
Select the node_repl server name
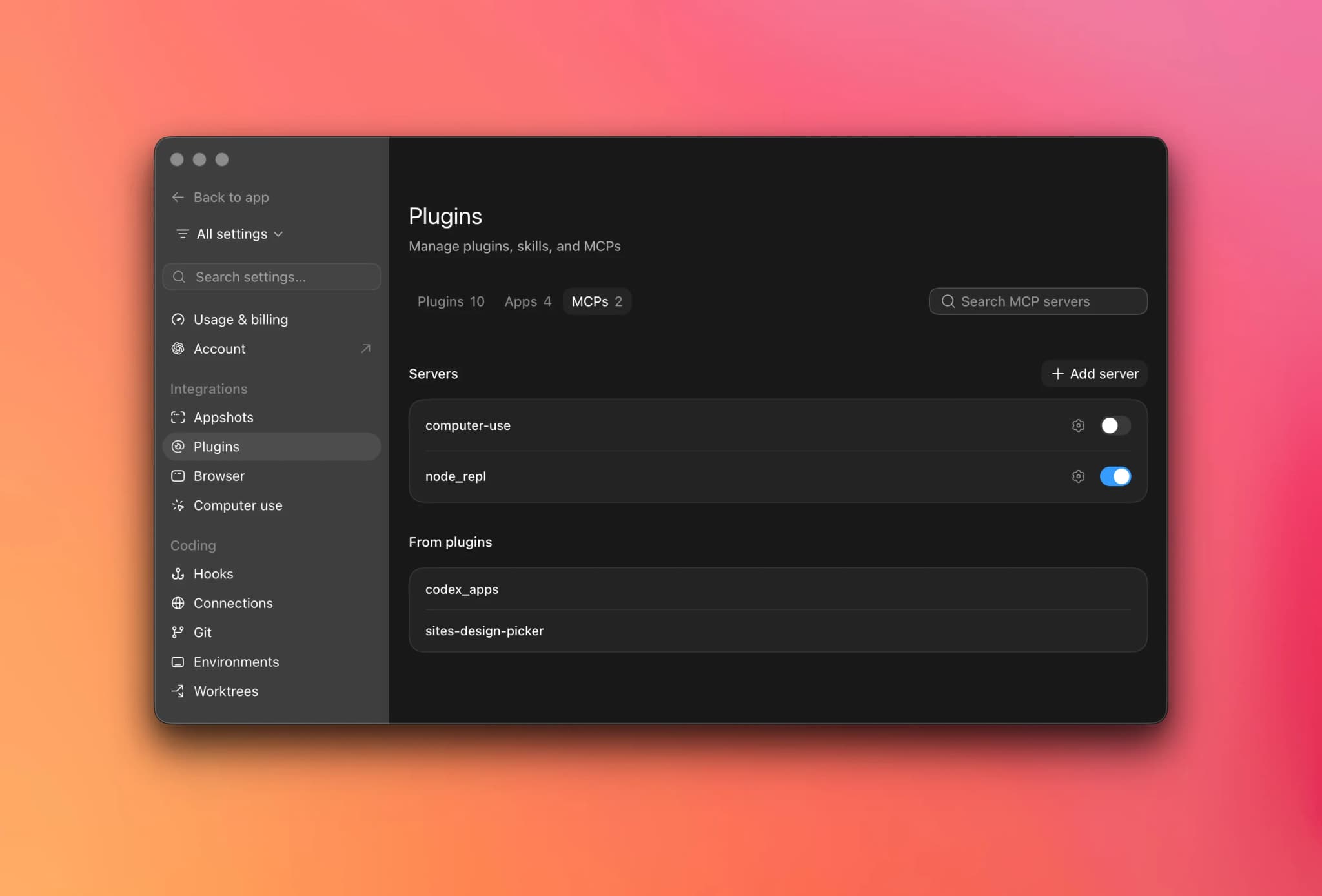[455, 476]
